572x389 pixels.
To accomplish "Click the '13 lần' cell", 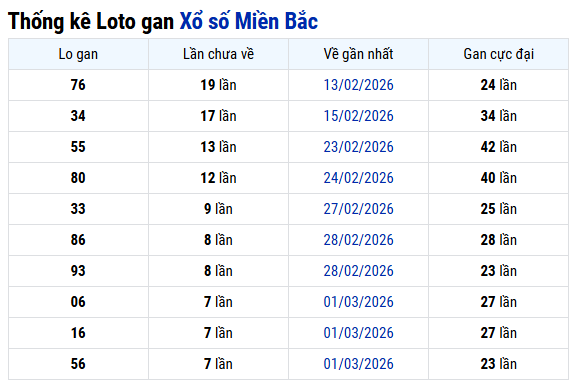I will point(219,147).
